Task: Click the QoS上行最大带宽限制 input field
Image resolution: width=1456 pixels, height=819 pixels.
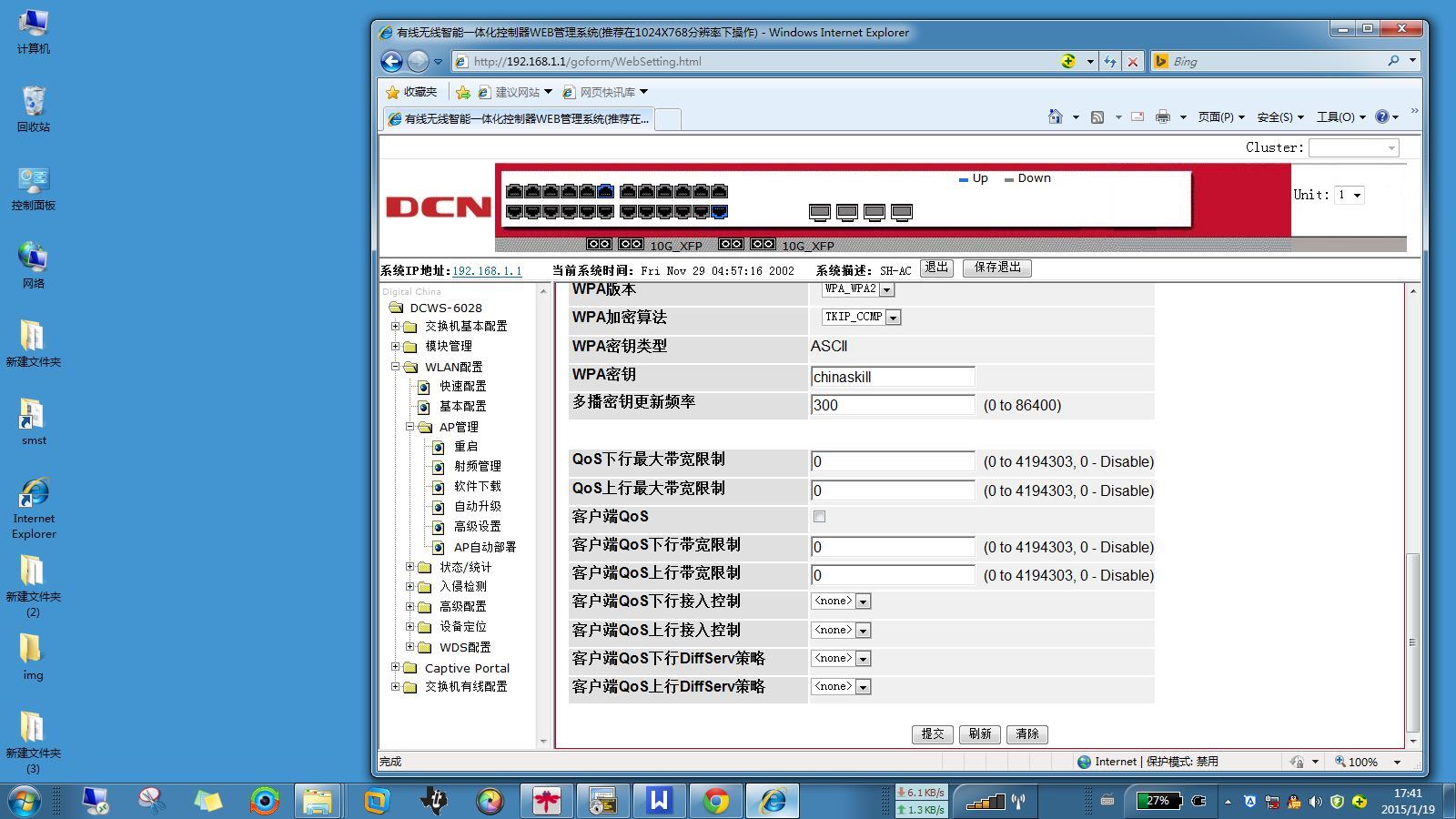Action: coord(893,490)
